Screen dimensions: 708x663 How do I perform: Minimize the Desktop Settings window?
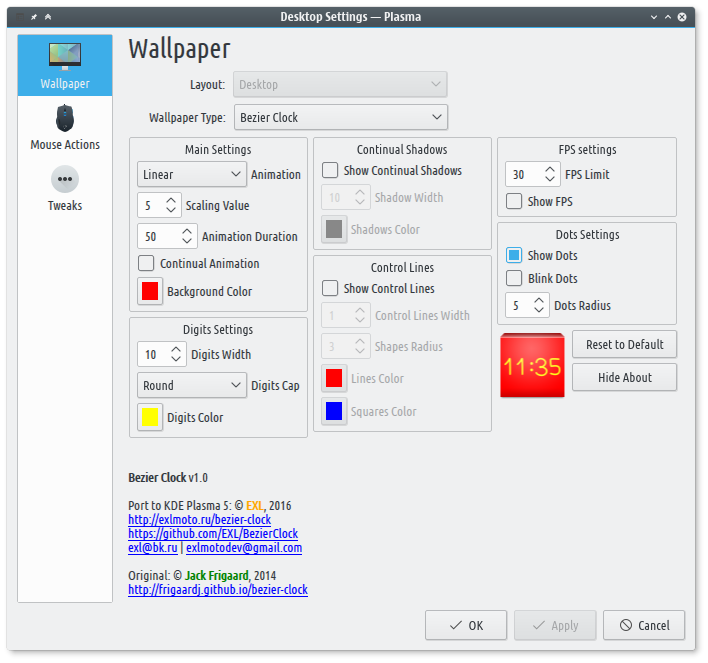click(654, 17)
